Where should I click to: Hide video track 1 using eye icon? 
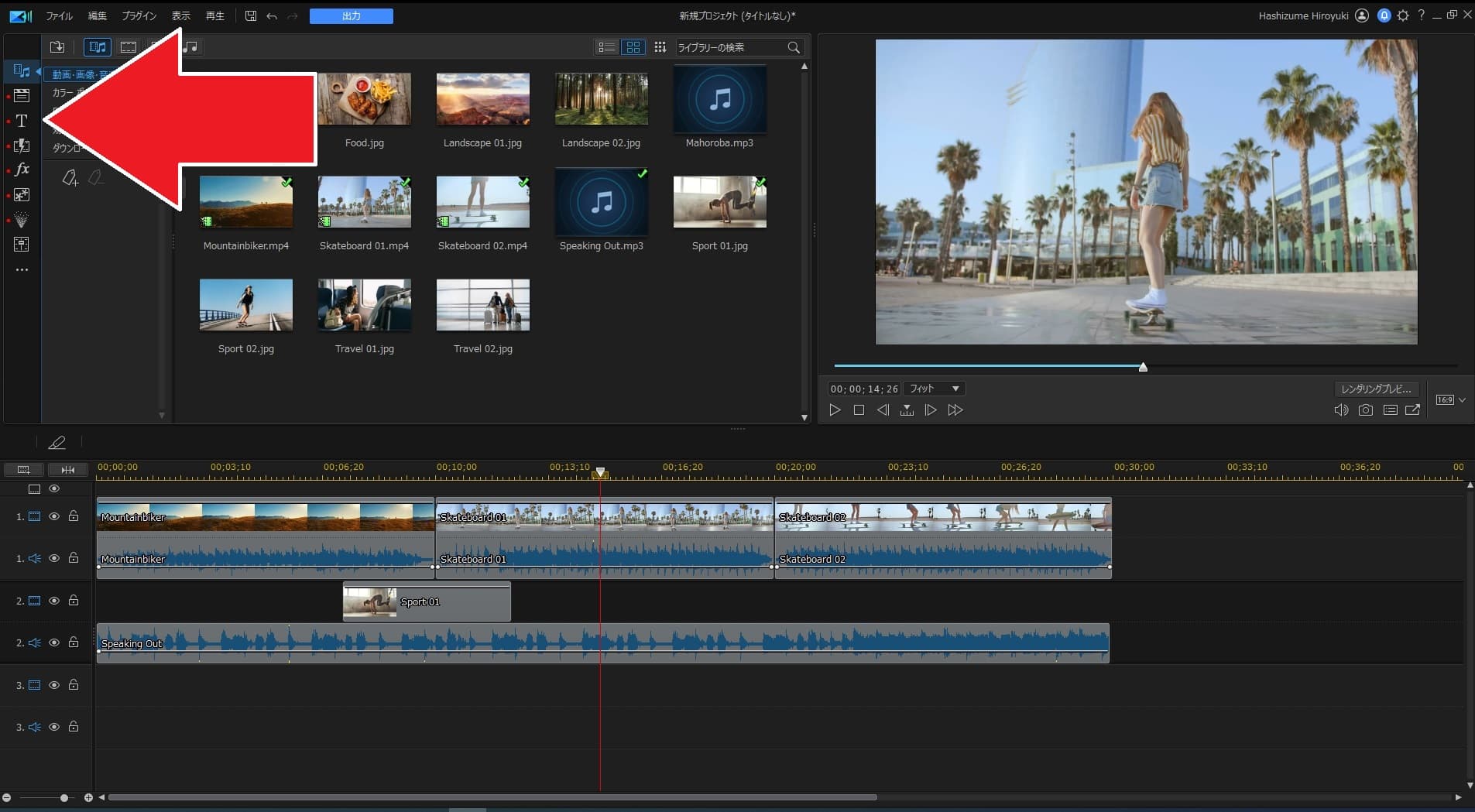54,516
